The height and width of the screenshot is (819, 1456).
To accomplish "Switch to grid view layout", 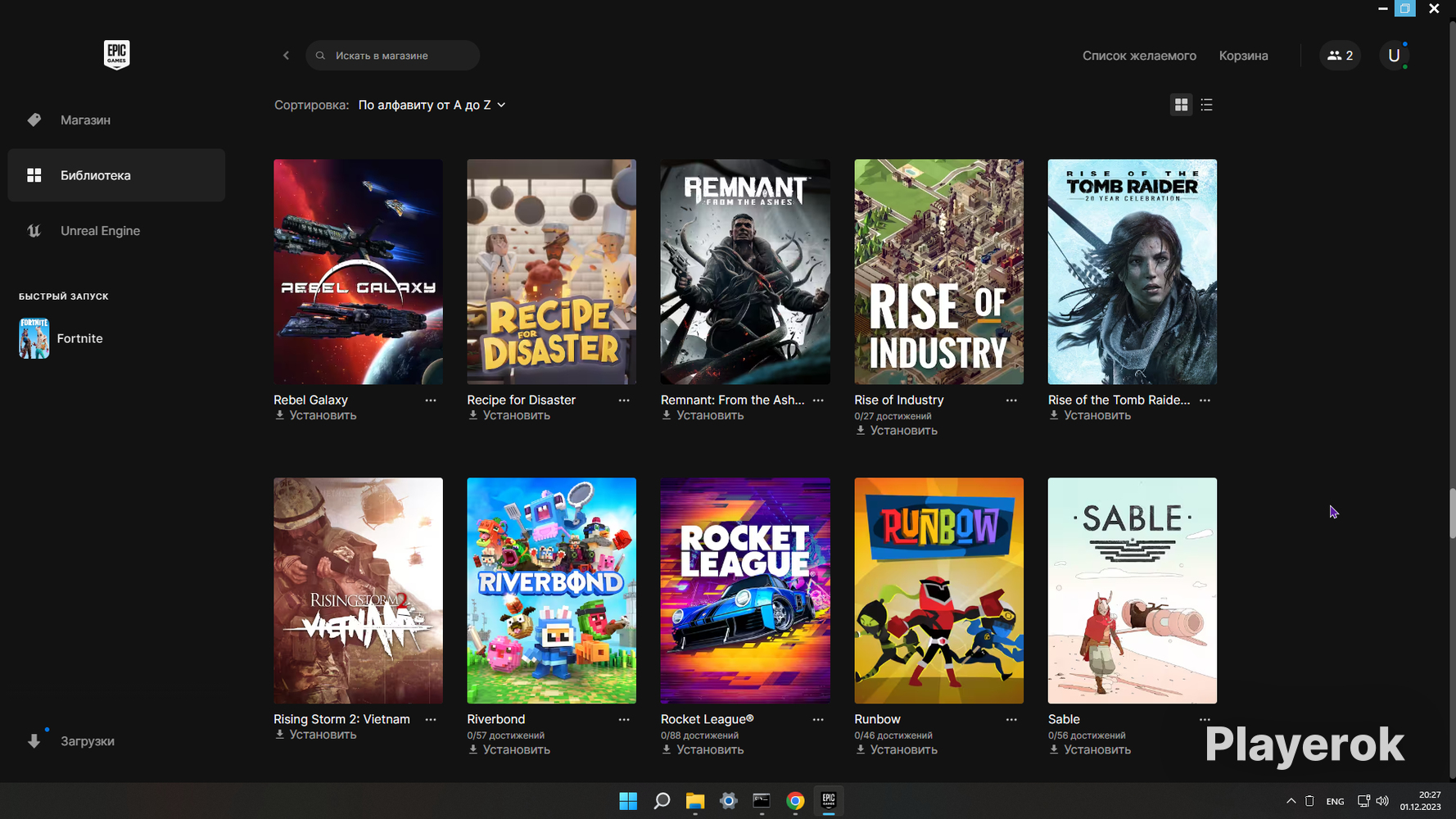I will tap(1181, 105).
